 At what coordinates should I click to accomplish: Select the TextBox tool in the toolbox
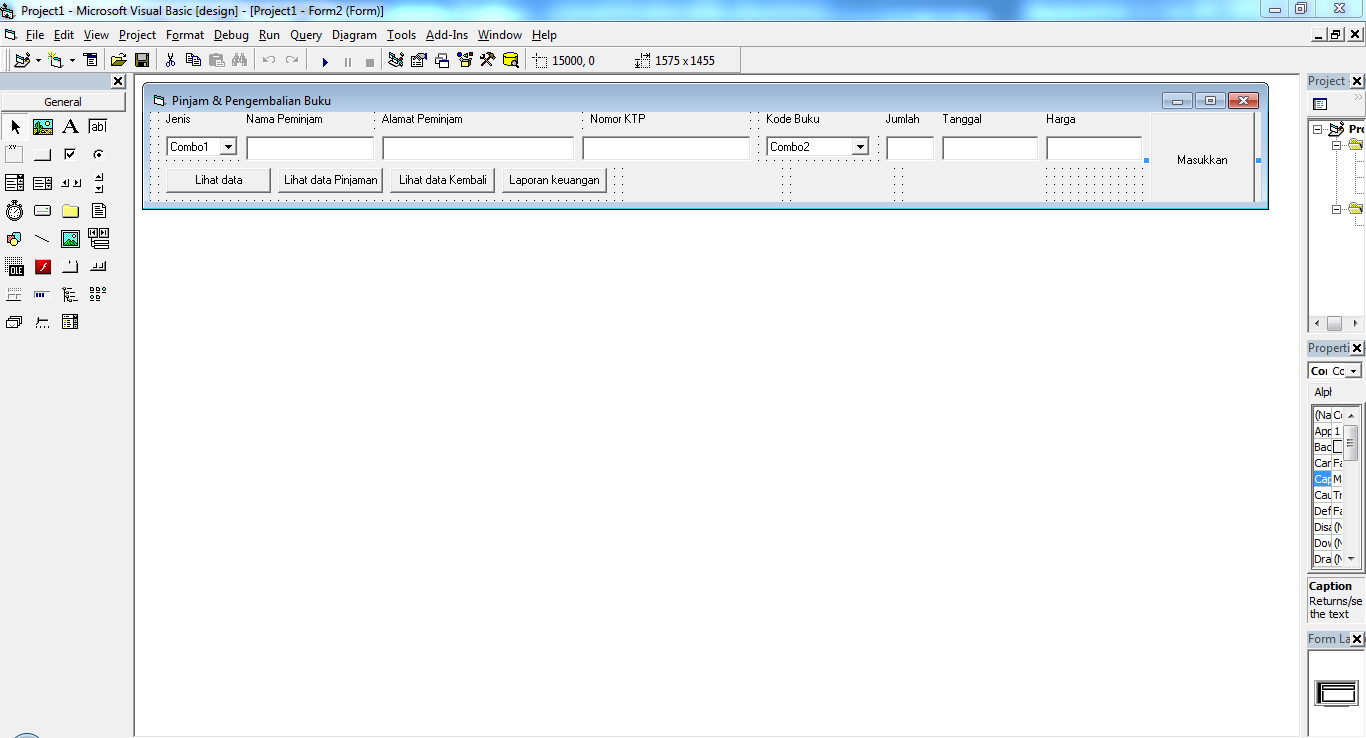click(x=97, y=127)
